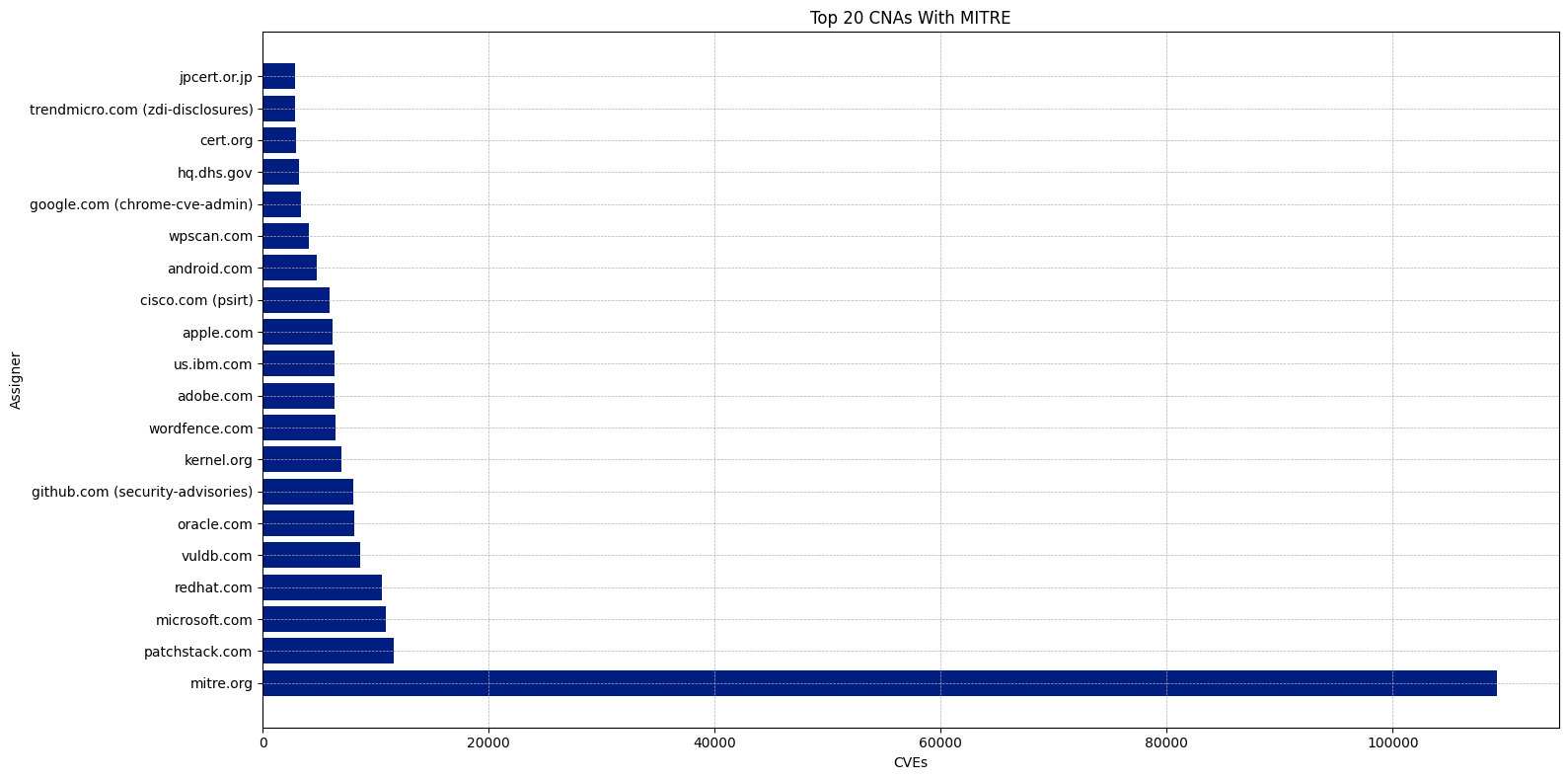The height and width of the screenshot is (780, 1568).
Task: Select the google.com chrome-cve-admin bar
Action: coord(281,204)
